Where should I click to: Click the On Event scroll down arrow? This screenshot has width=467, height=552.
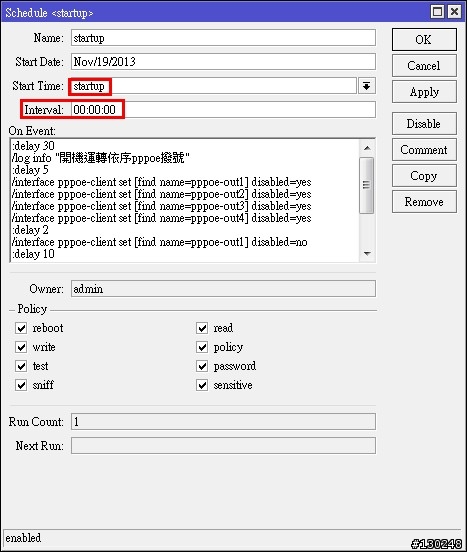[367, 254]
